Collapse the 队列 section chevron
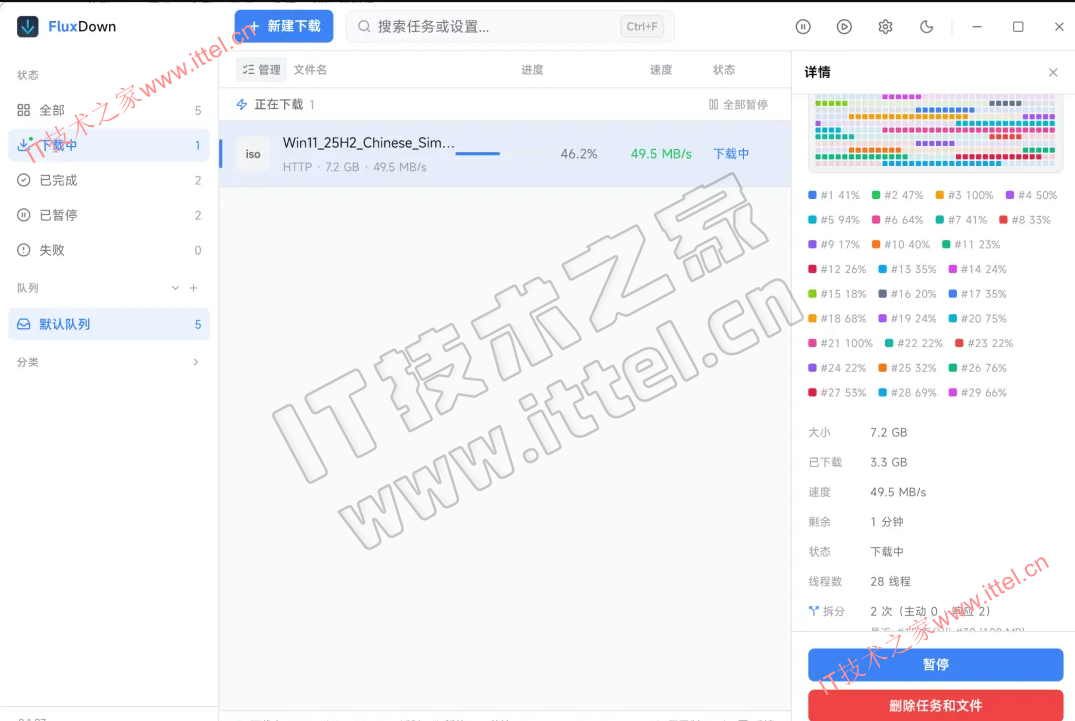Screen dimensions: 1075x721 pos(175,288)
